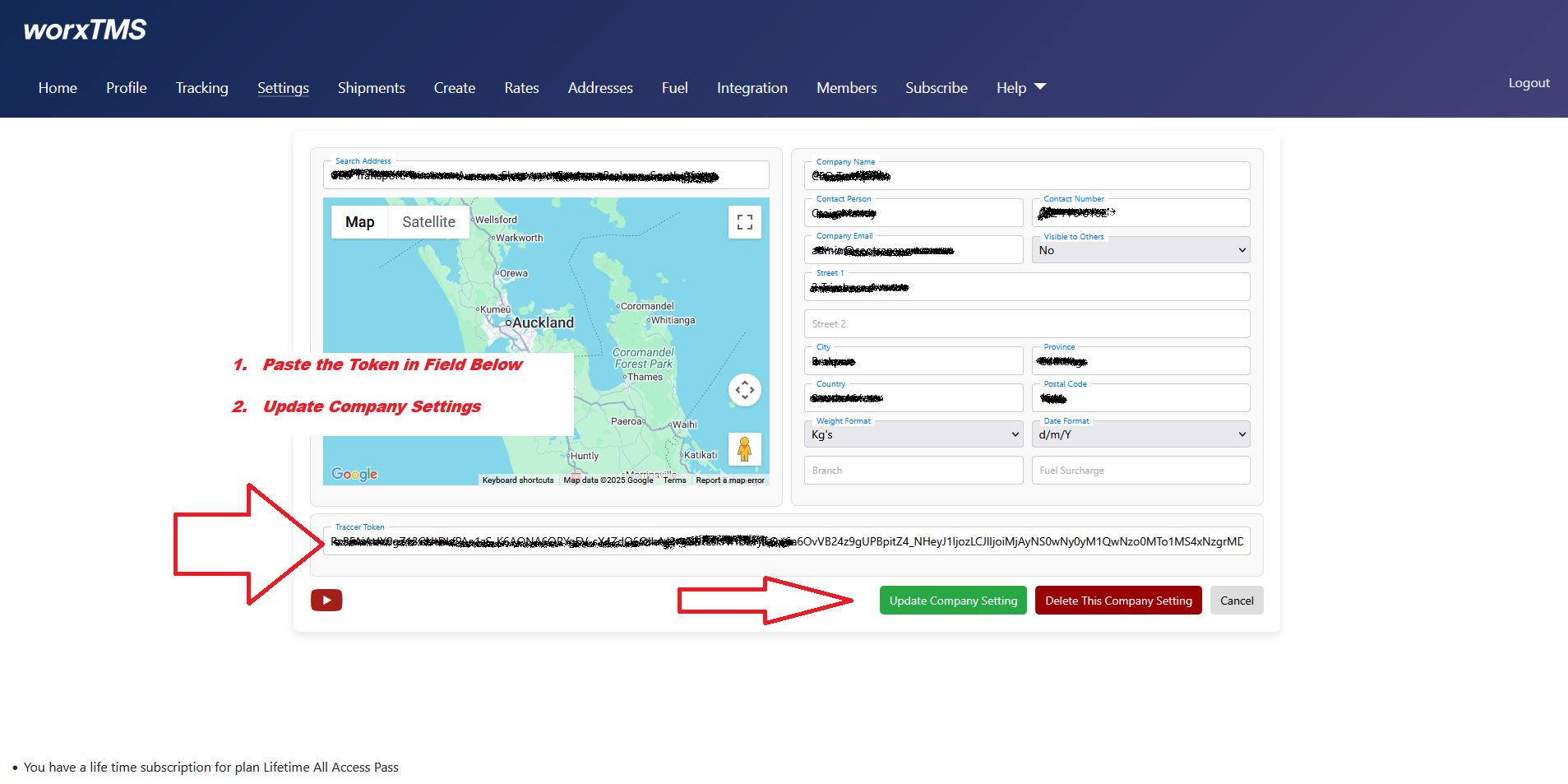Open the Members page

(847, 88)
